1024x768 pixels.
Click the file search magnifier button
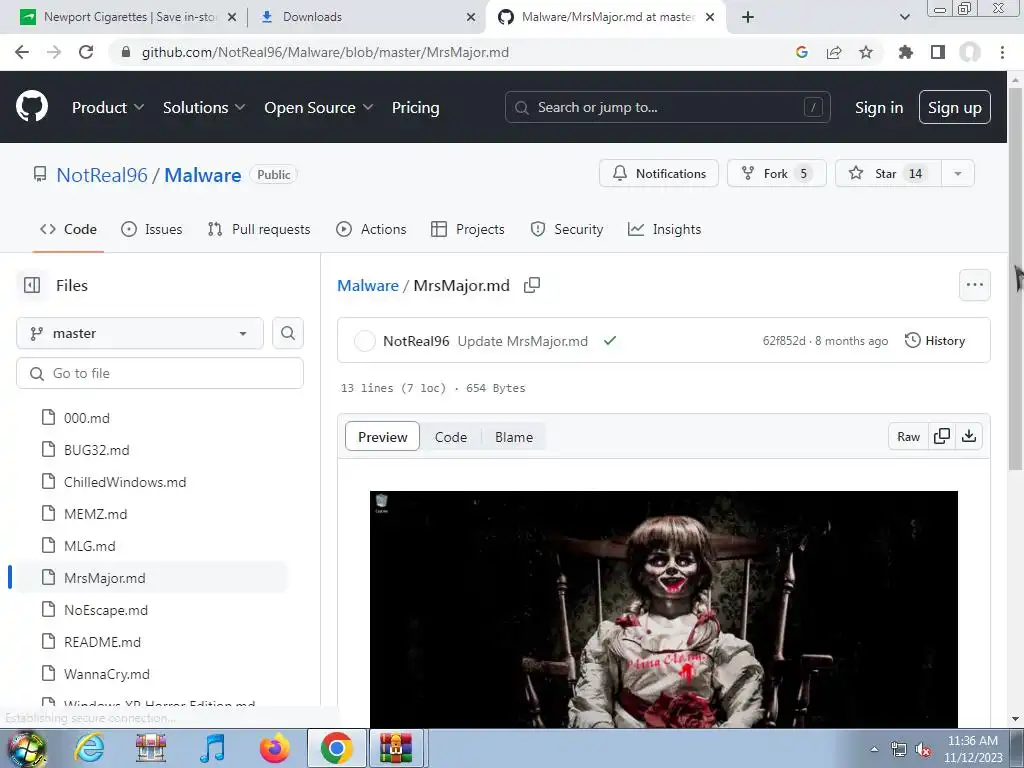tap(288, 333)
